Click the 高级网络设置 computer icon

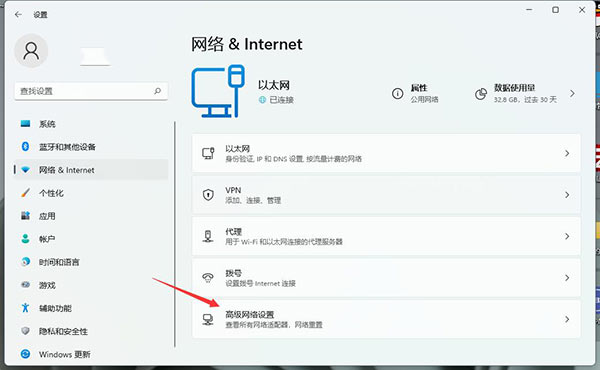tap(208, 319)
